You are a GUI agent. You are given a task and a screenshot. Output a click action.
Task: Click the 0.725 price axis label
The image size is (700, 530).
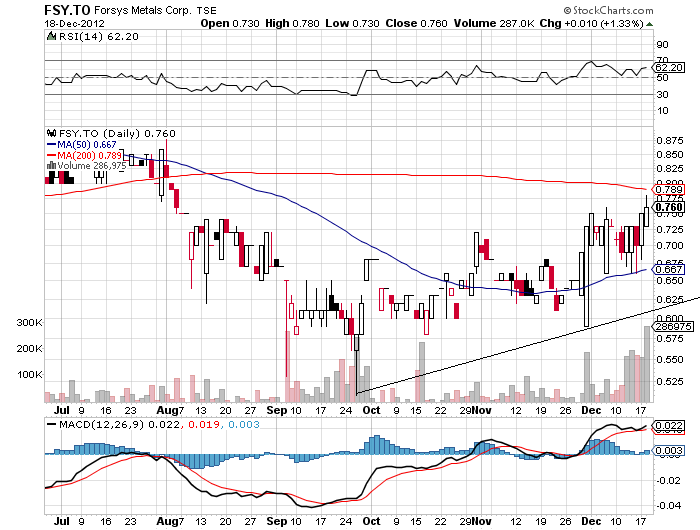670,230
